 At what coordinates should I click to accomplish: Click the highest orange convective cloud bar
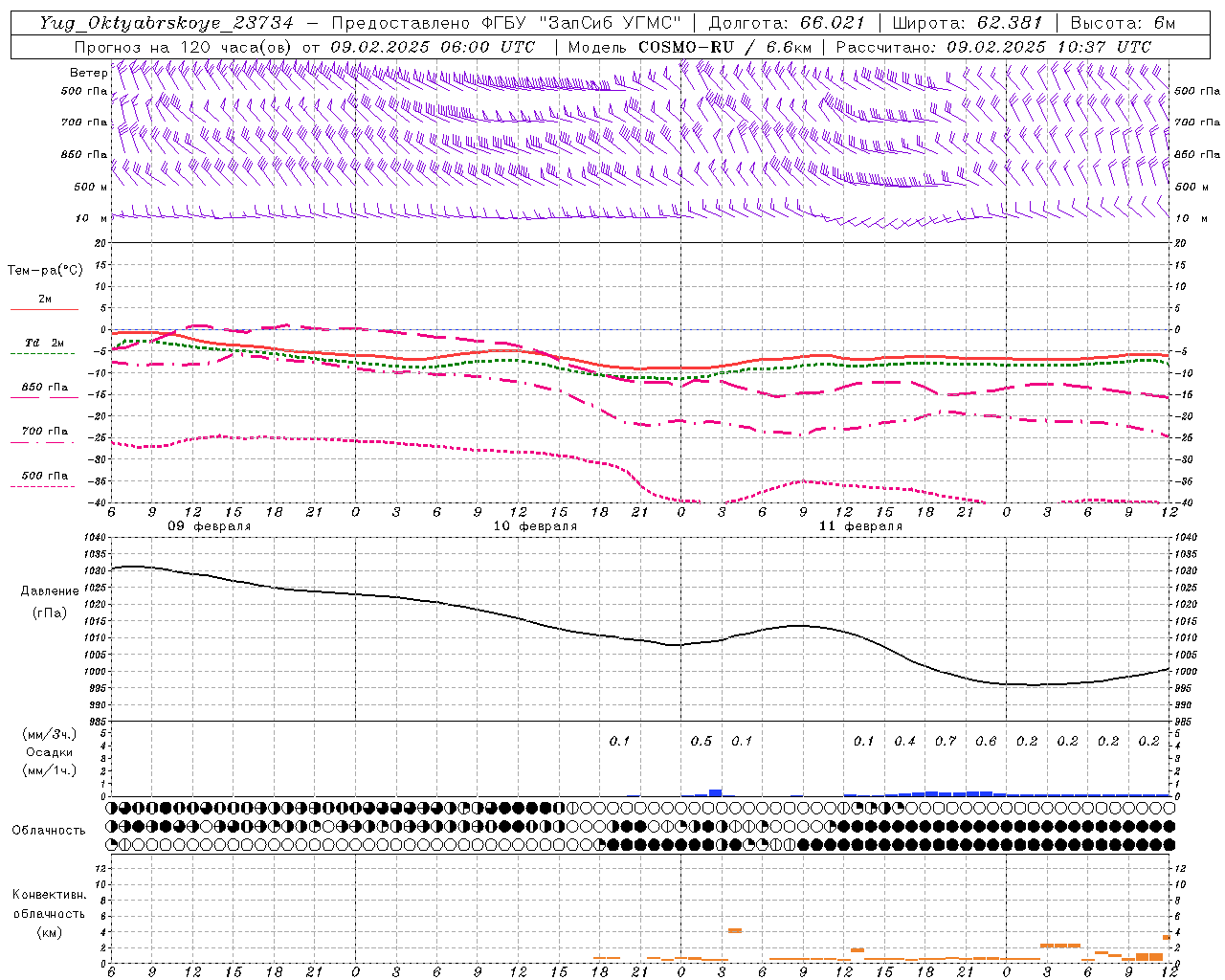click(x=735, y=930)
